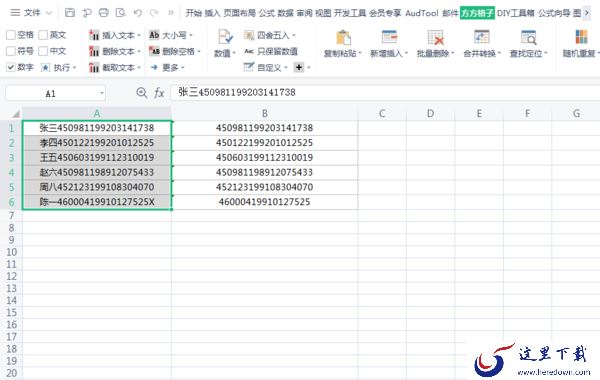Expand the 四舍五入 dropdown arrow

click(x=294, y=36)
